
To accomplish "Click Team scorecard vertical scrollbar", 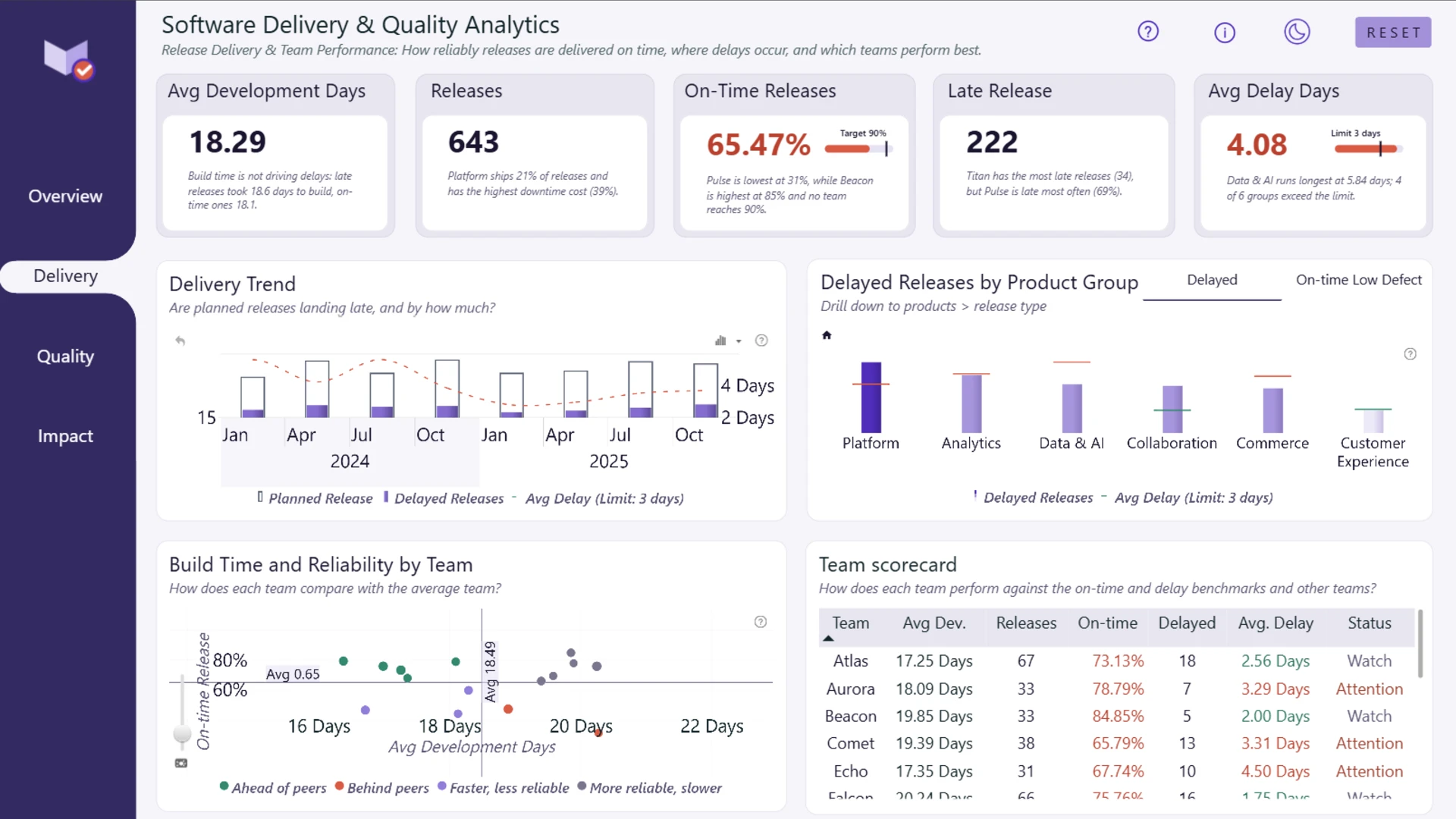I will tap(1420, 643).
